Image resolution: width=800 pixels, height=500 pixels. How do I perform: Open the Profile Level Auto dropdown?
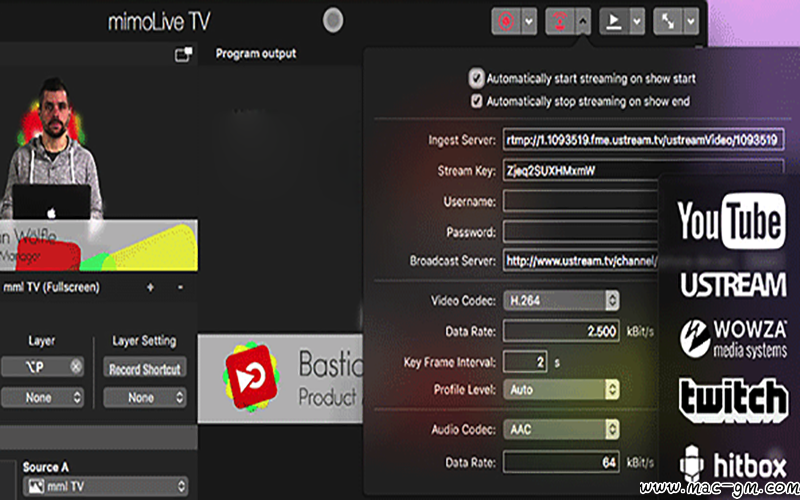click(561, 390)
